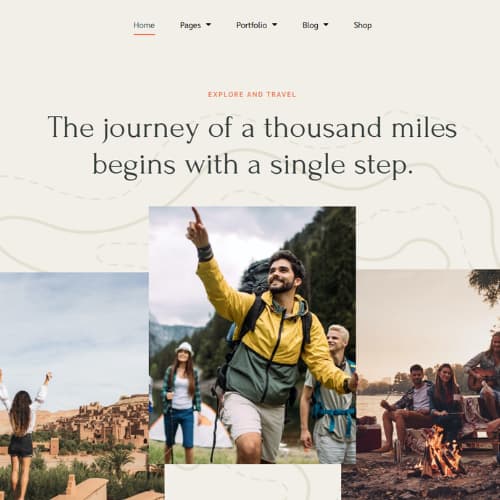Select the begins with a single step line
This screenshot has width=500, height=500.
pyautogui.click(x=252, y=165)
